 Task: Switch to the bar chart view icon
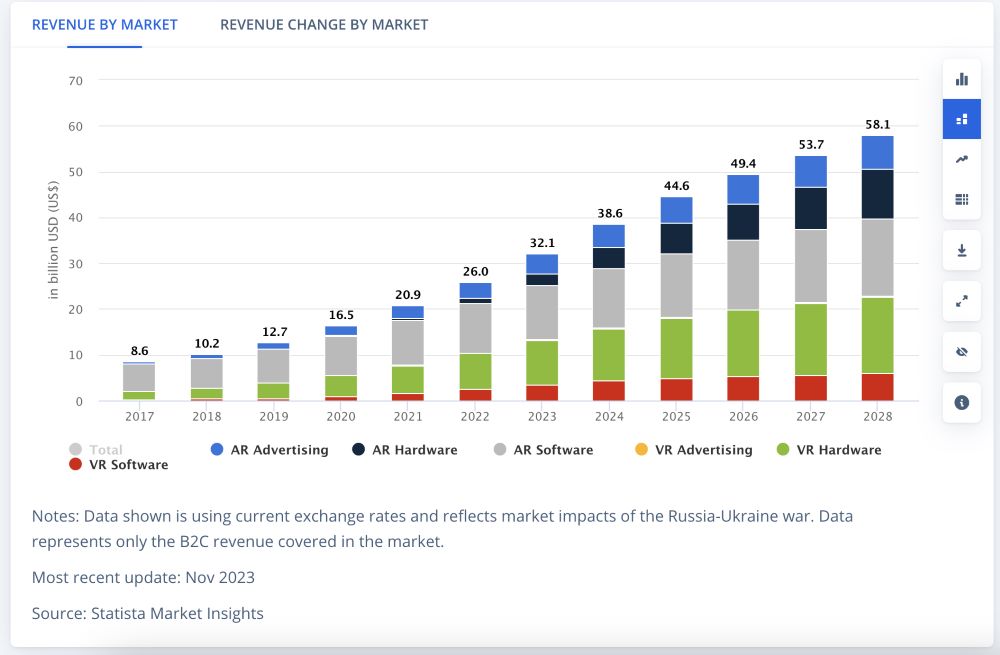962,79
